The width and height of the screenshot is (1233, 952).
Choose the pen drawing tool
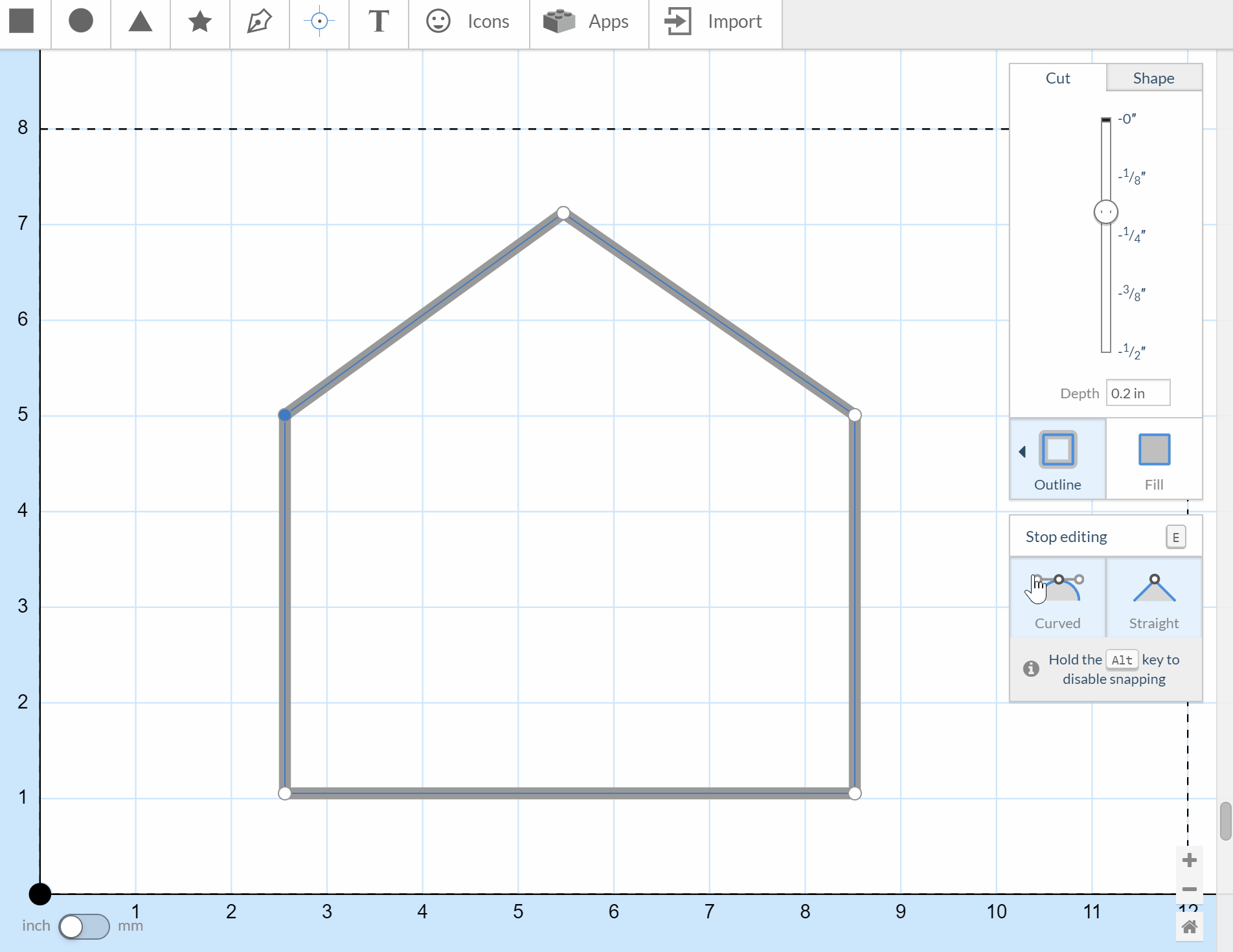[259, 21]
